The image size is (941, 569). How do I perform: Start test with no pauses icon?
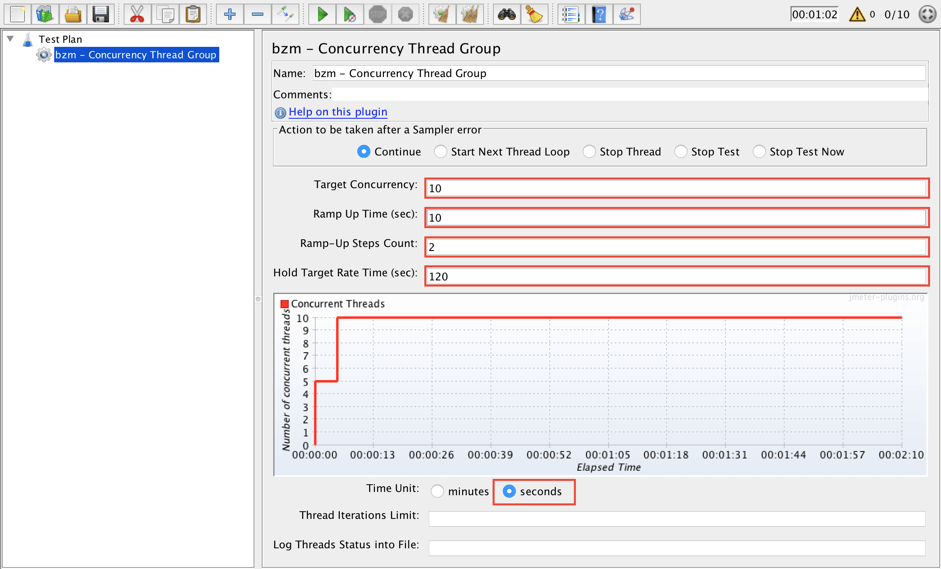349,14
